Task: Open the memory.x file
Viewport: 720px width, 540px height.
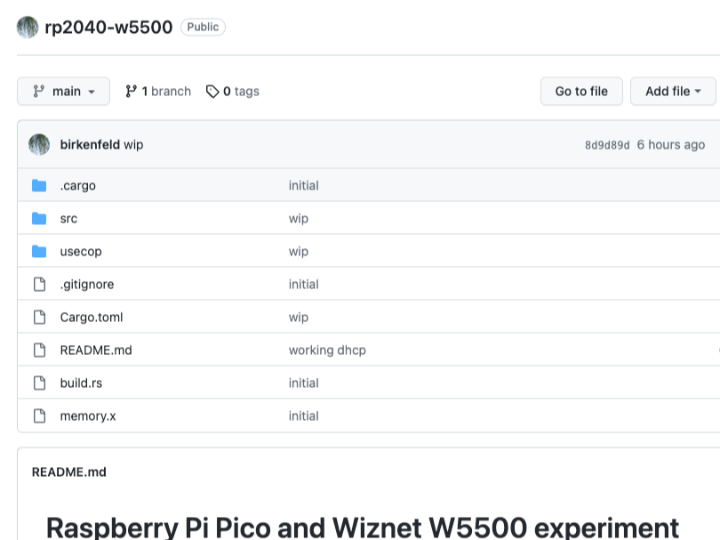Action: pyautogui.click(x=88, y=416)
